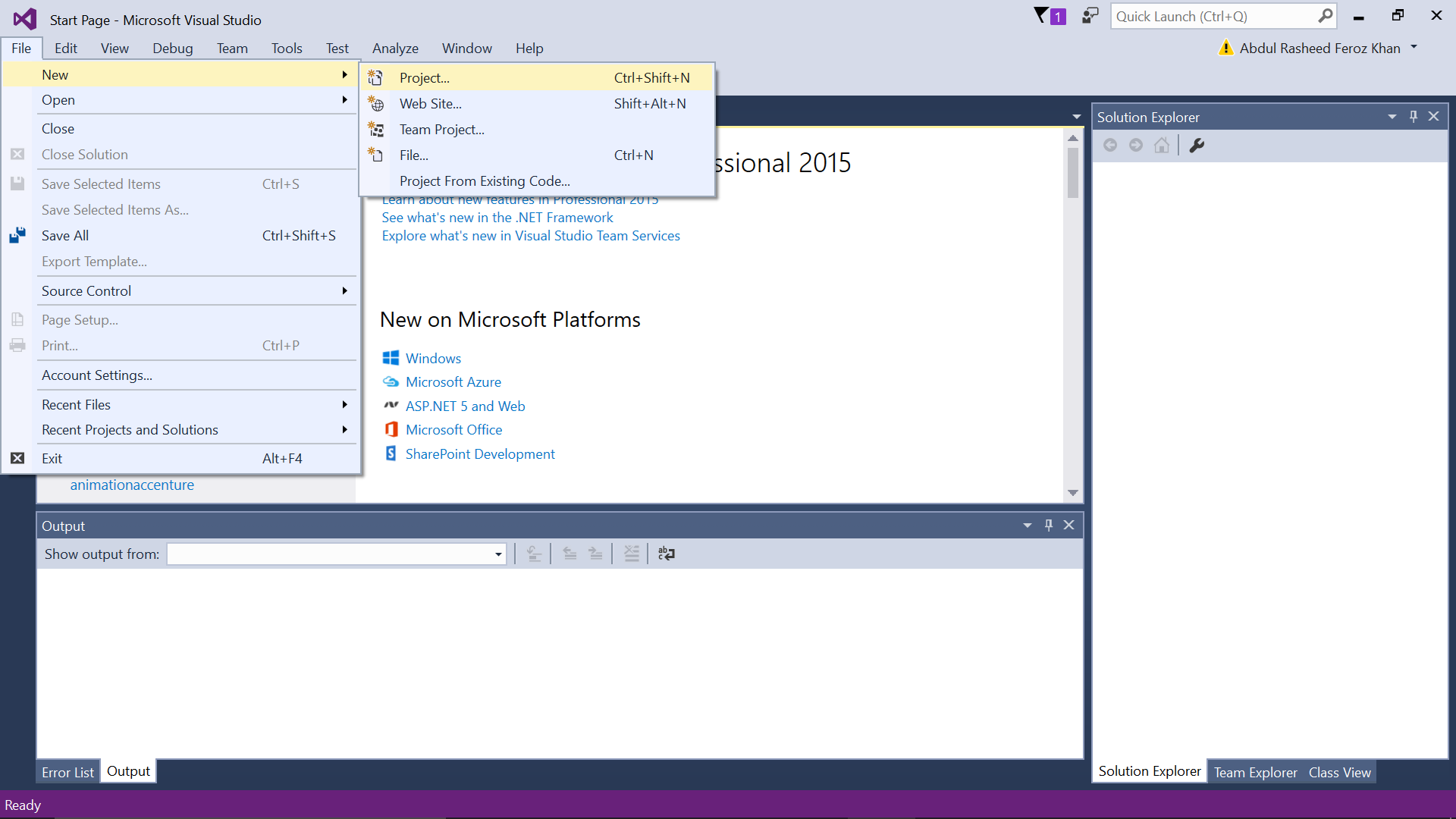Click the Microsoft Azure cloud icon

click(x=391, y=381)
